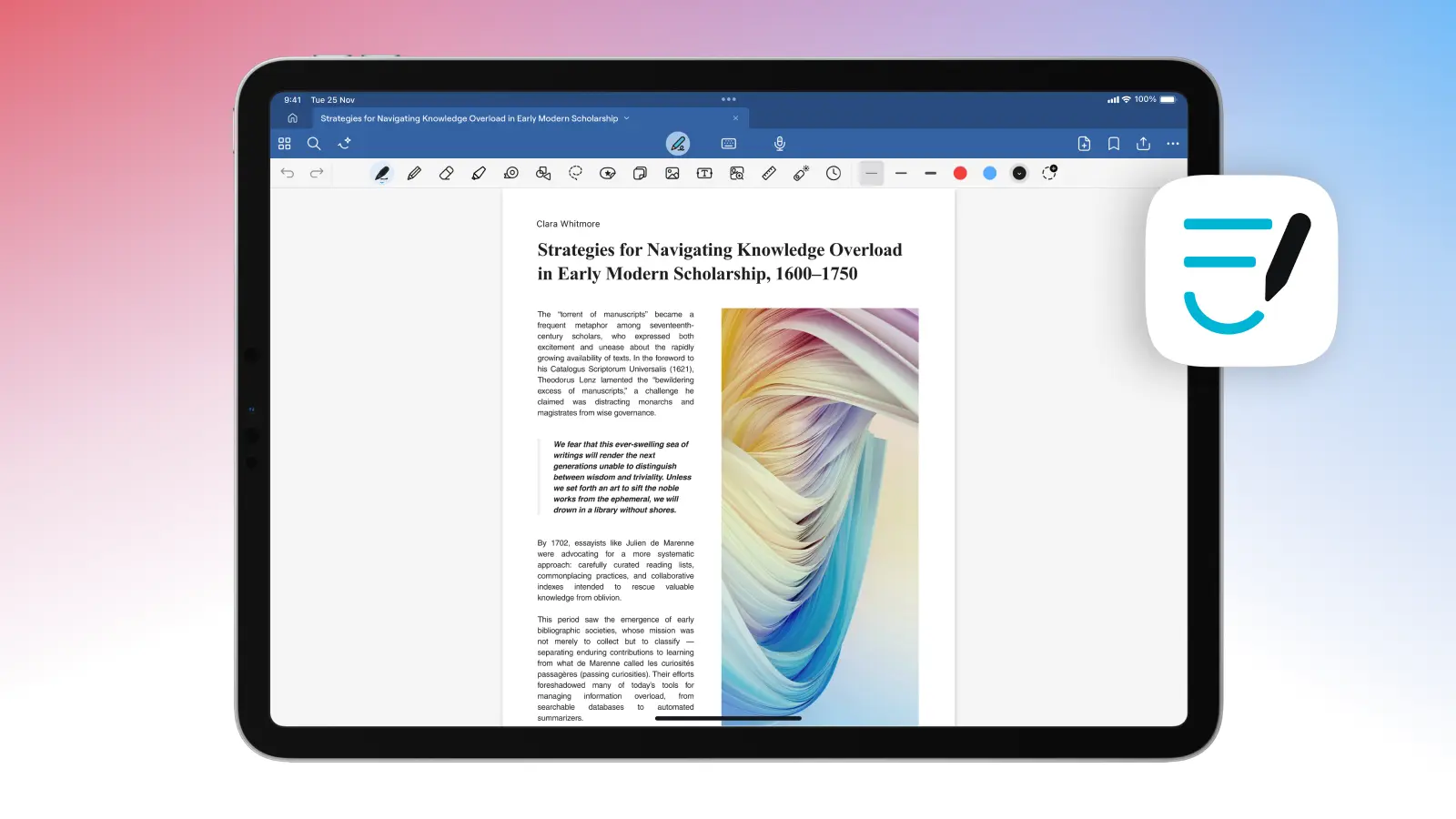
Task: Expand the document title dropdown chevron
Action: tap(626, 118)
